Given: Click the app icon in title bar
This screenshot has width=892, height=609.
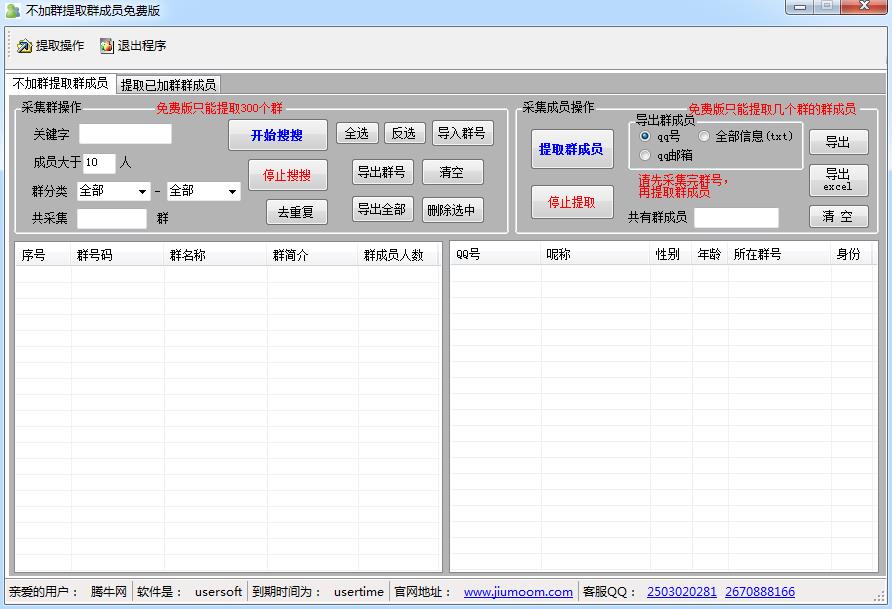Looking at the screenshot, I should (12, 10).
